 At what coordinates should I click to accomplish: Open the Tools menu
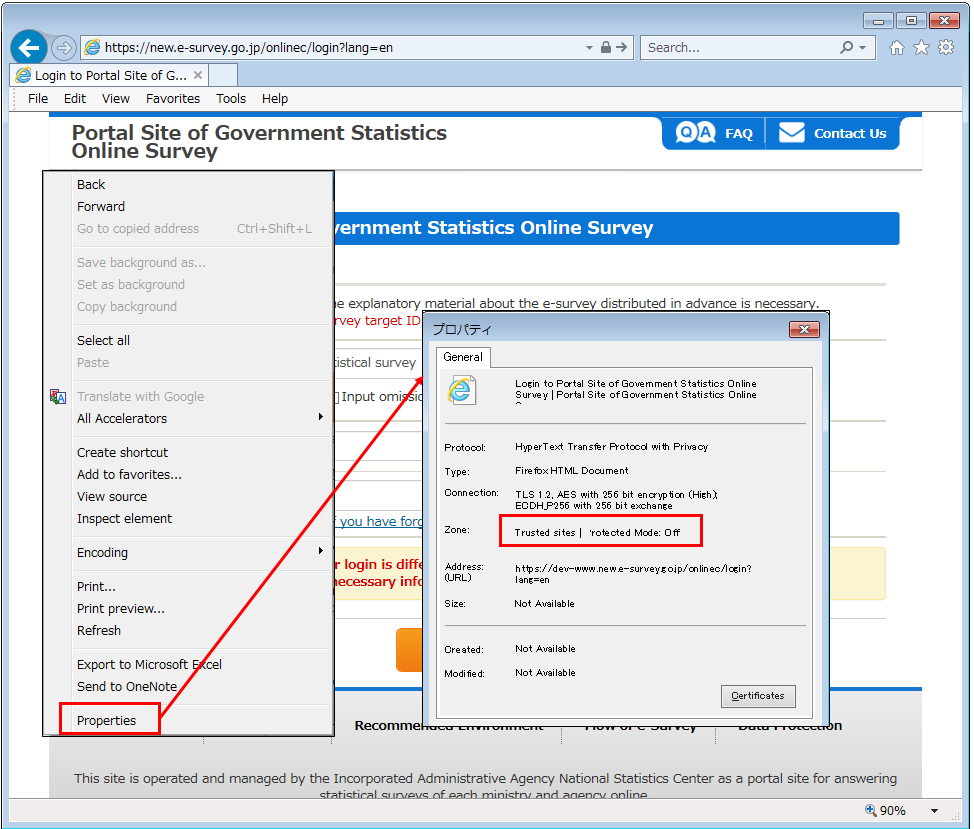[x=230, y=99]
